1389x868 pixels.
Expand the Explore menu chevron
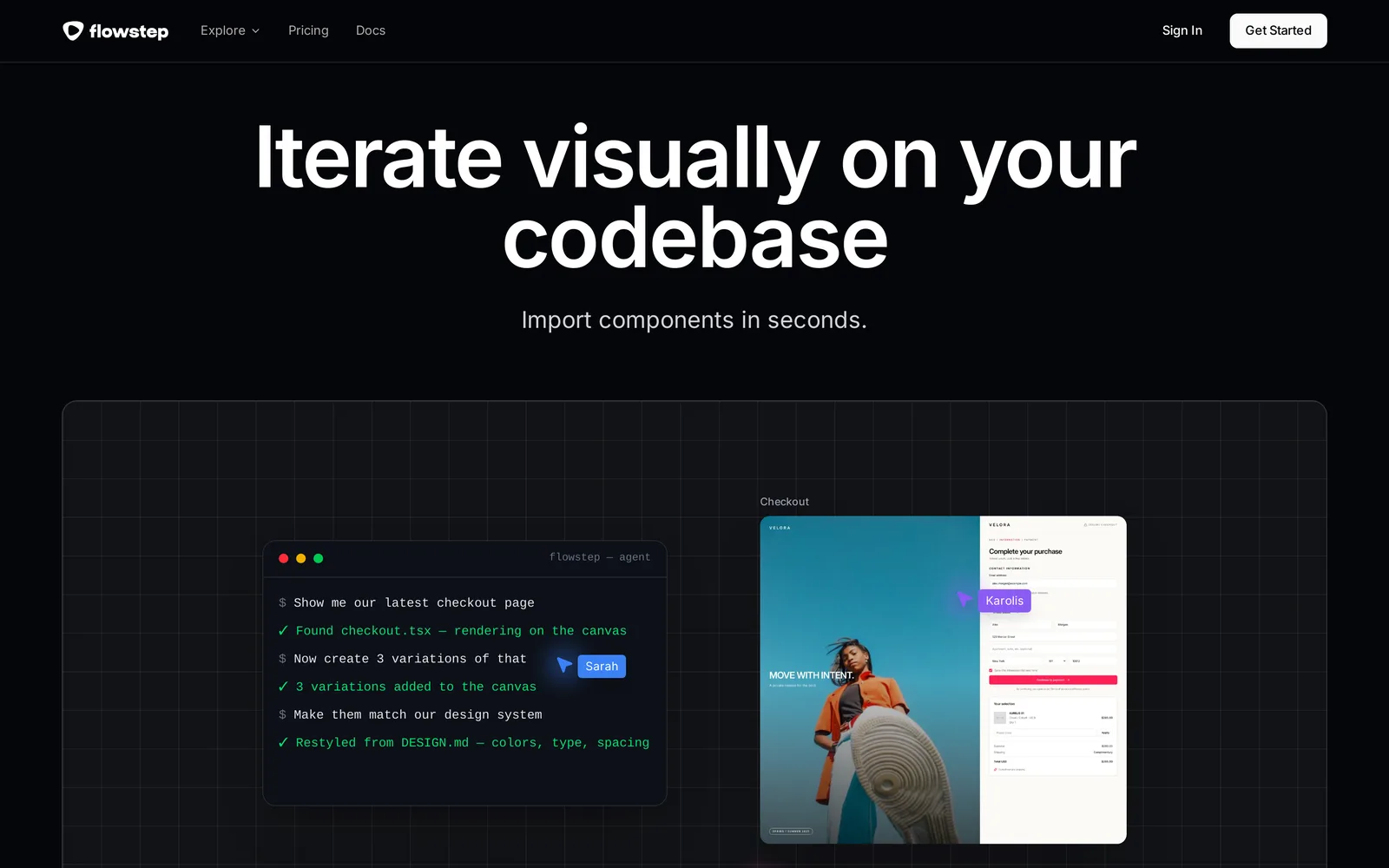click(x=256, y=31)
